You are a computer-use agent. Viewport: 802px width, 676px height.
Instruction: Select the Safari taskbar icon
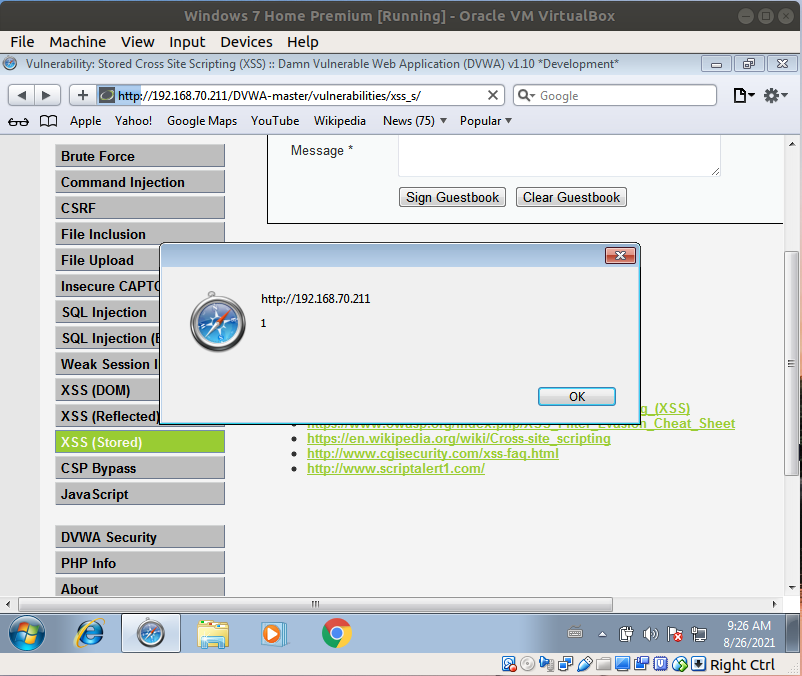click(150, 633)
